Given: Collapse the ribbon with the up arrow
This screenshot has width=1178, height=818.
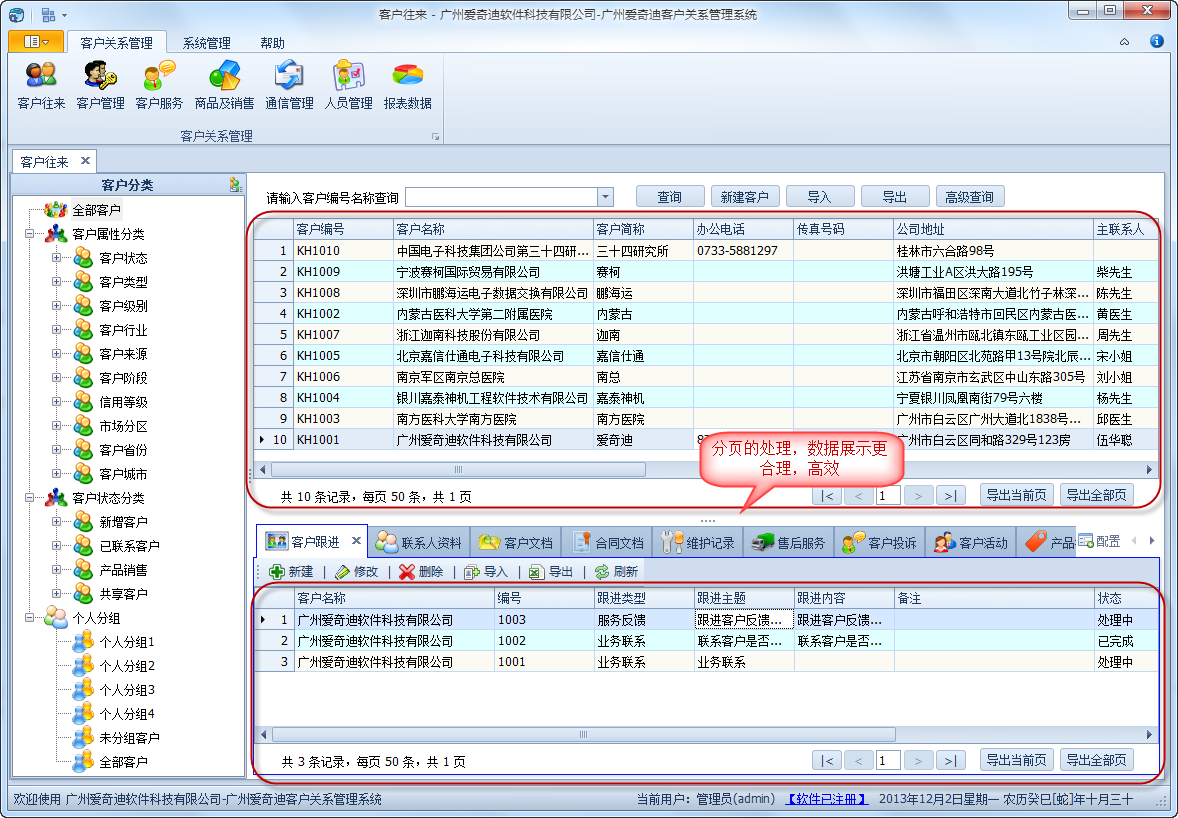Looking at the screenshot, I should point(1124,42).
